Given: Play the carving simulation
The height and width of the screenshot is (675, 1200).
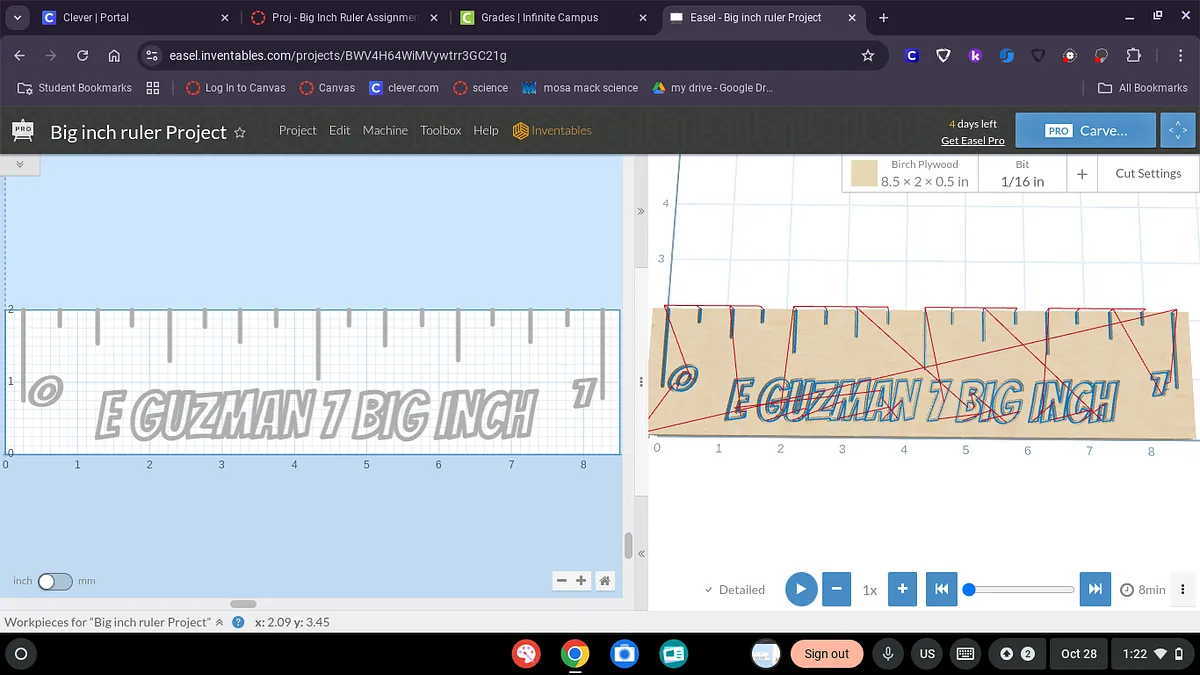Looking at the screenshot, I should [x=800, y=589].
